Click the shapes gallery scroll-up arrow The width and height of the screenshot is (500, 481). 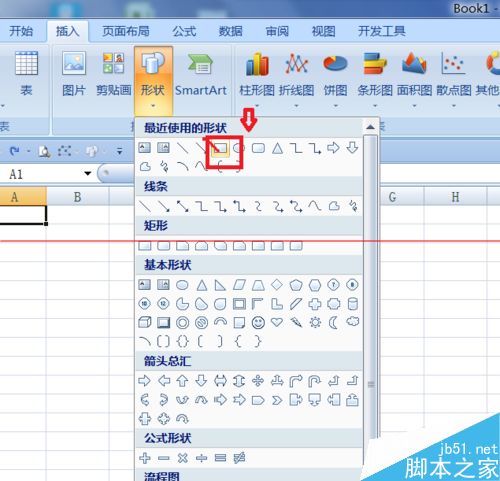pos(370,127)
